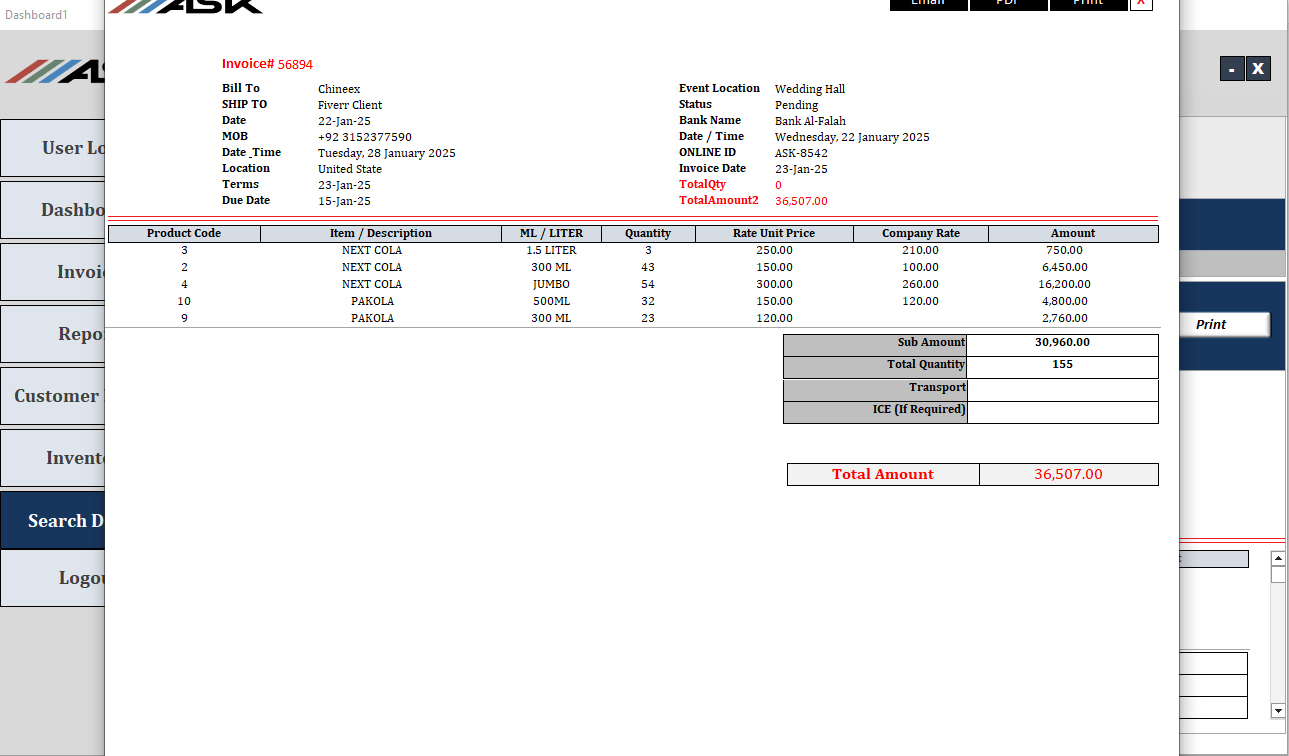The image size is (1289, 756).
Task: Open Customer section in Dashboard sidebar
Action: tap(53, 396)
